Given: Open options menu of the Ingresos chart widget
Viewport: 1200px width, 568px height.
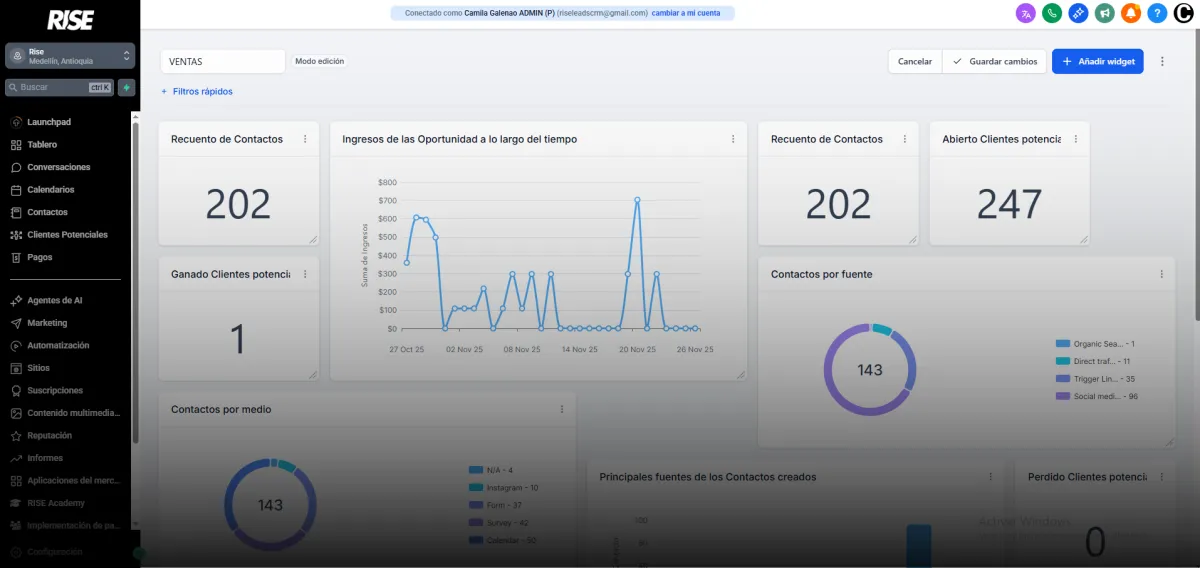Looking at the screenshot, I should pos(733,139).
